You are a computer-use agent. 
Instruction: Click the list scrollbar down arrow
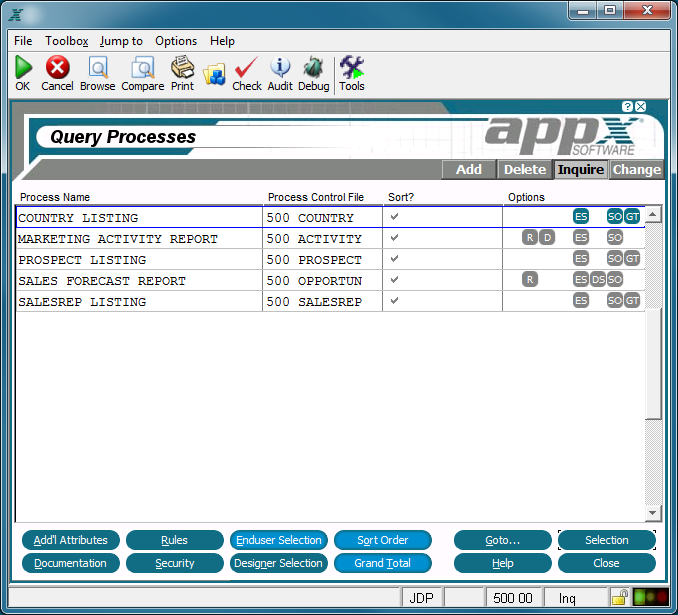pos(653,513)
